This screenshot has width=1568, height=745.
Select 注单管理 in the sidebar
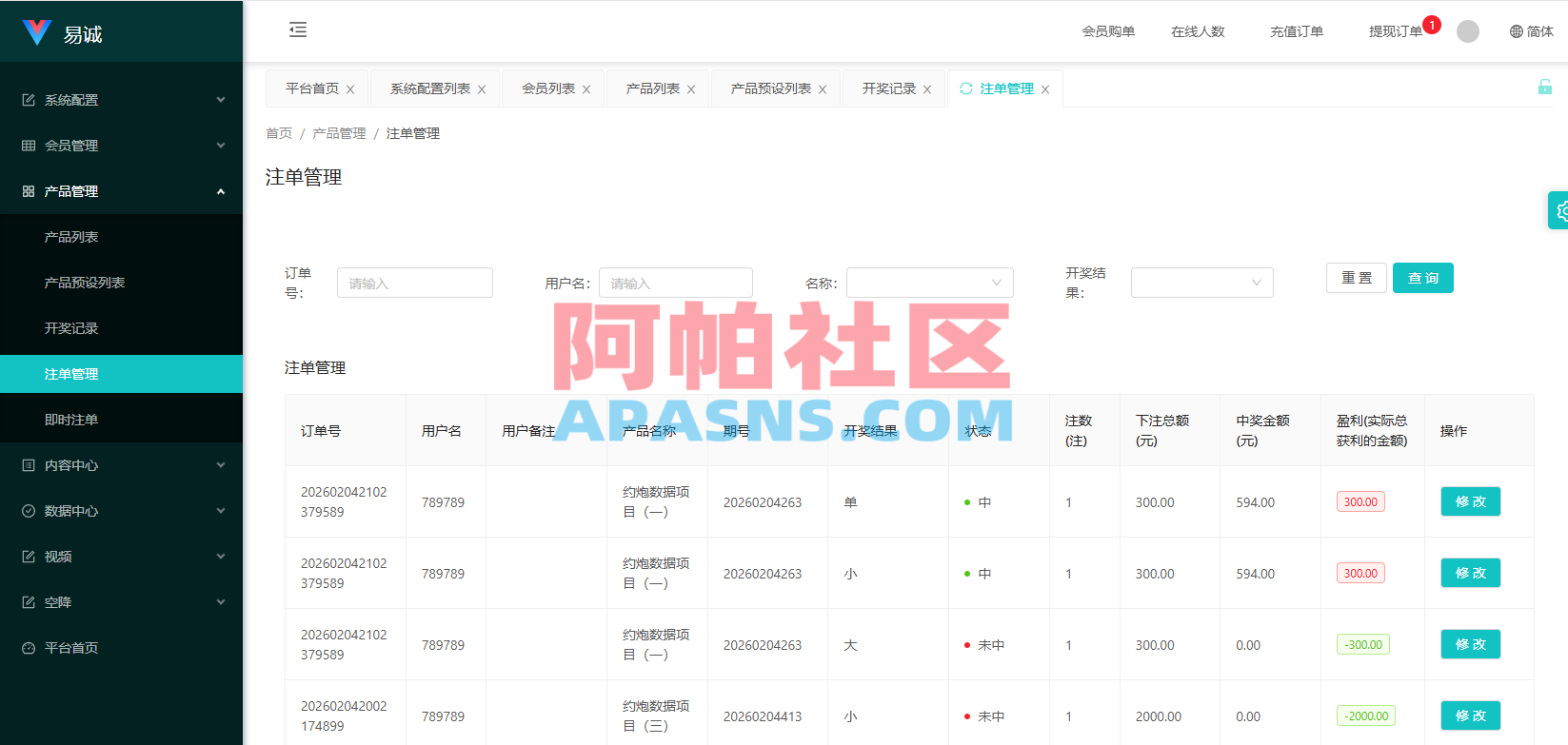point(121,374)
